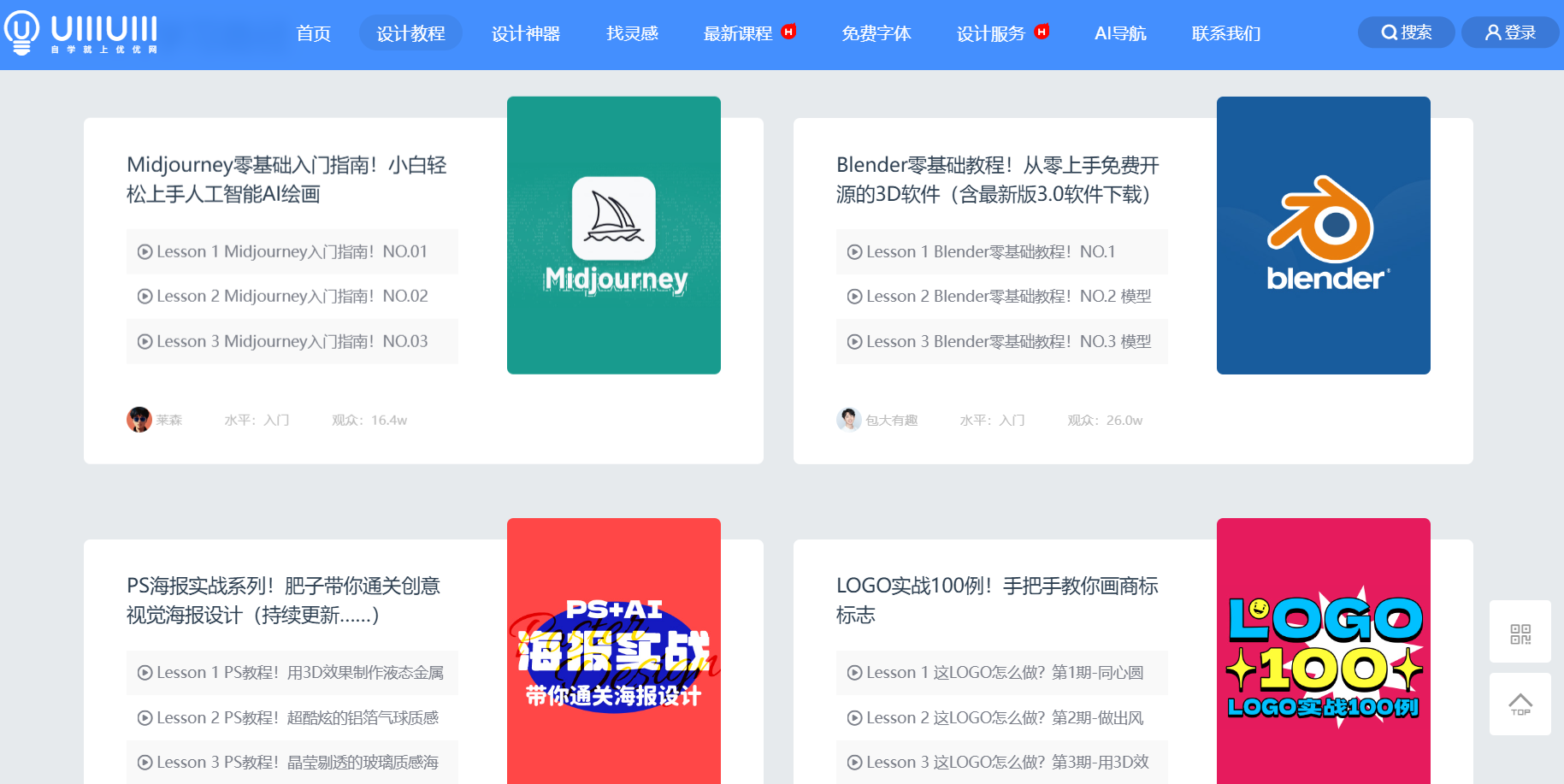
Task: Play Lesson 3 Blender零基础教程 NO.3 模型
Action: (1002, 341)
